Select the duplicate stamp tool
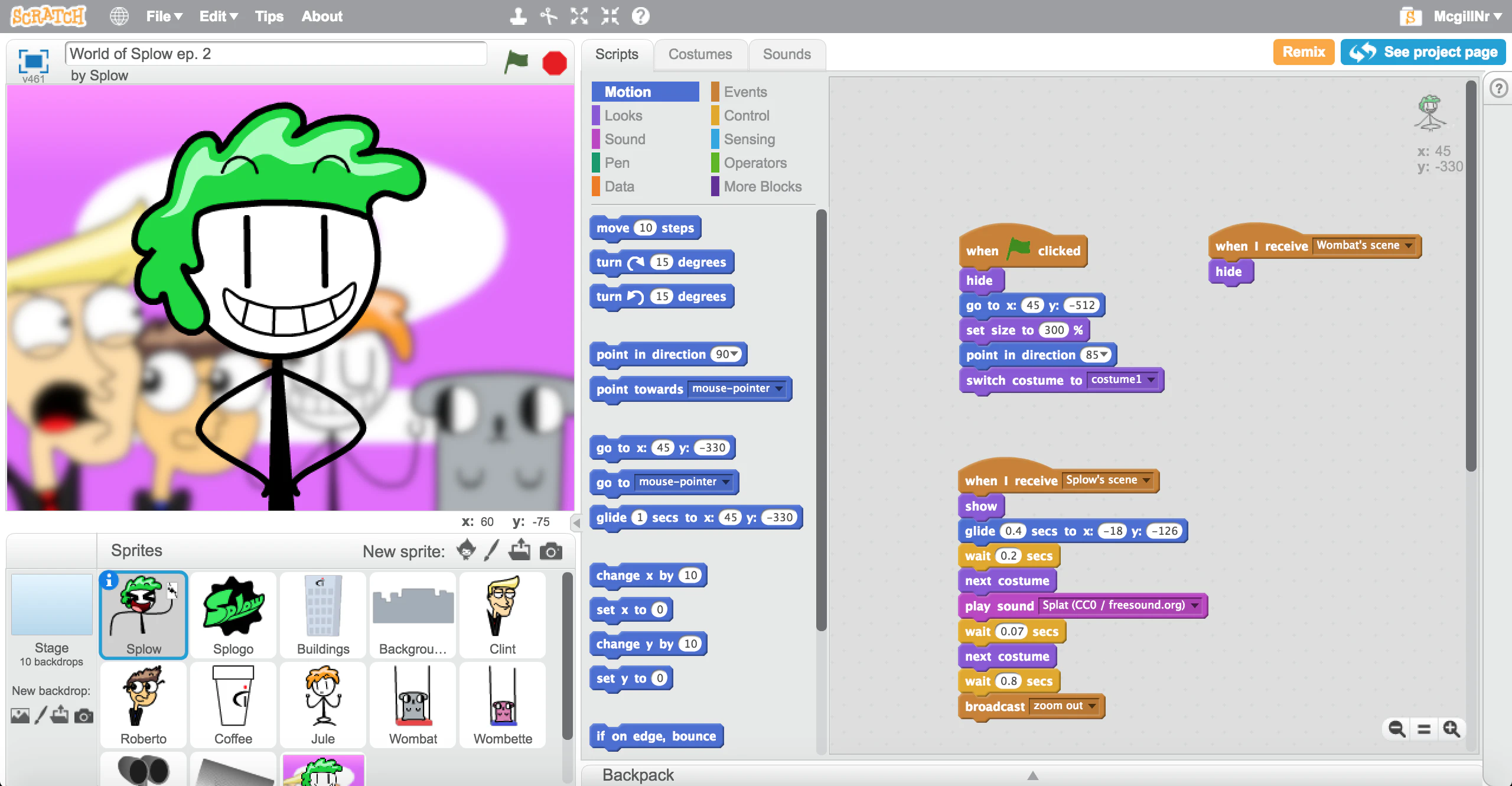 (518, 16)
